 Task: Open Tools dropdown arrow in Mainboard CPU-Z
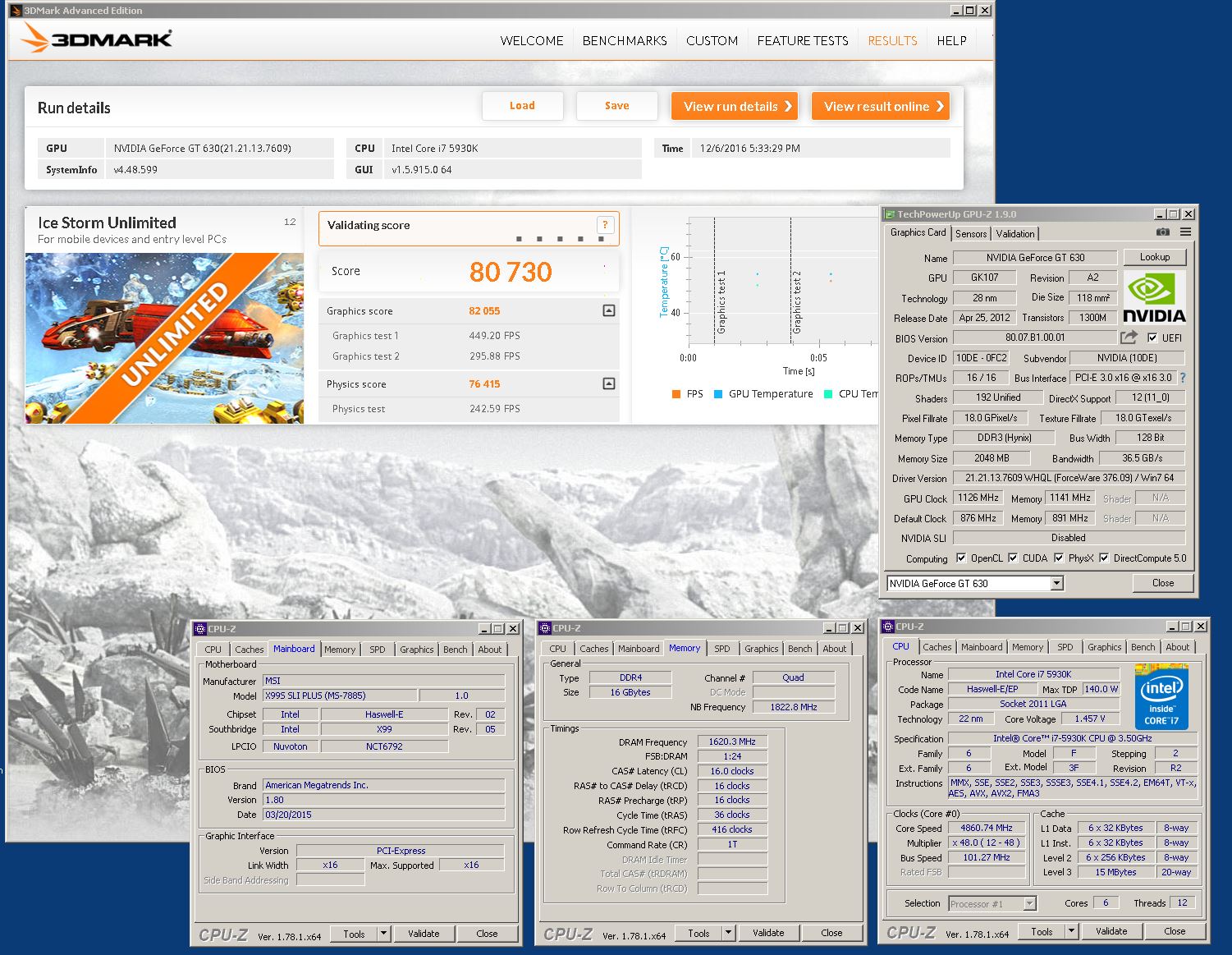pos(383,934)
